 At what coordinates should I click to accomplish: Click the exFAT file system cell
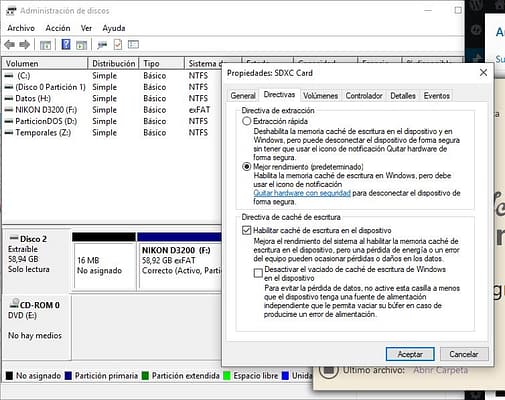pos(199,110)
